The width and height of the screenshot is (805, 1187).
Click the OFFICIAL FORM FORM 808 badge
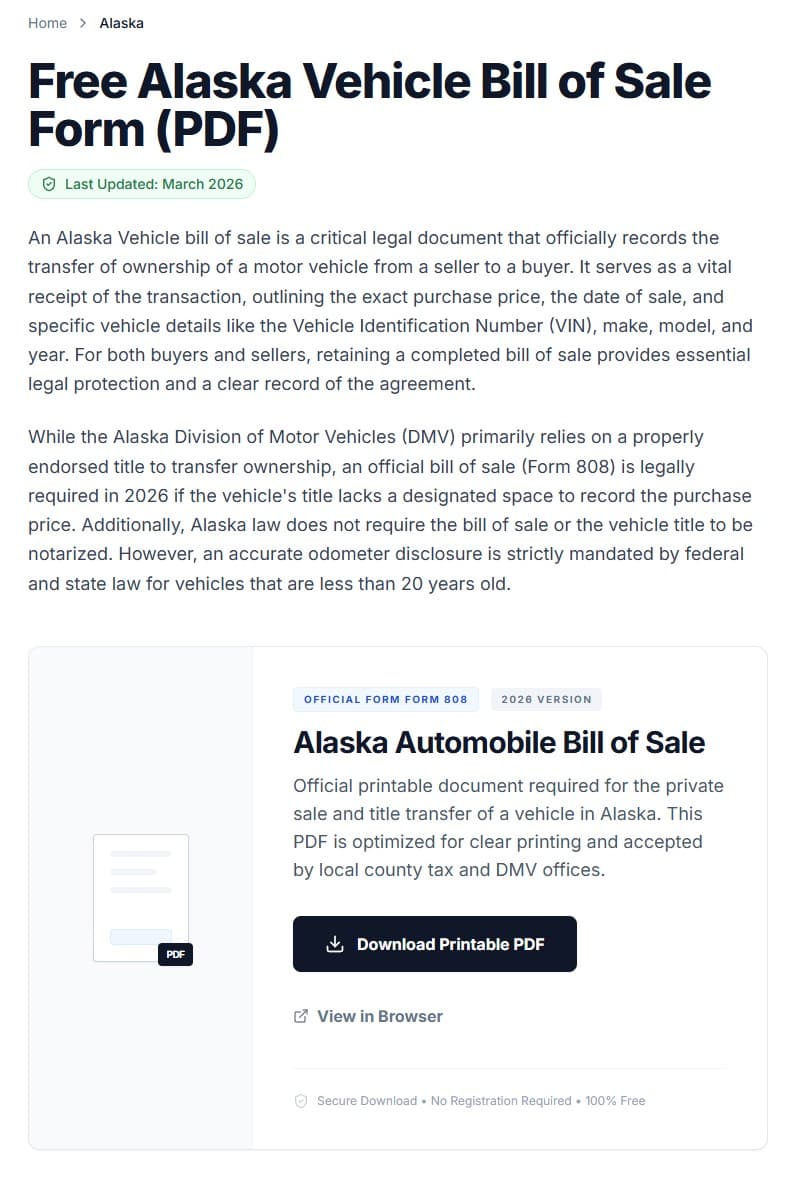click(x=386, y=699)
